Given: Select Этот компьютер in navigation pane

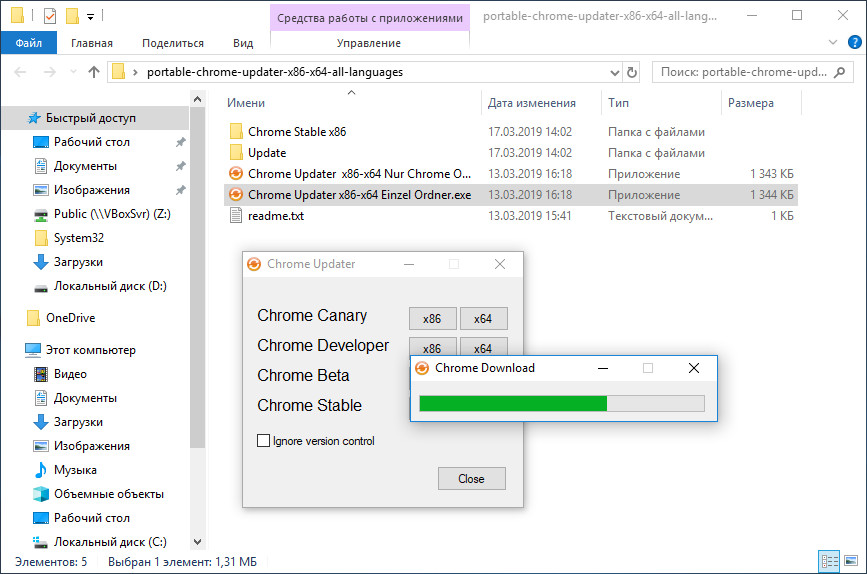Looking at the screenshot, I should (91, 350).
